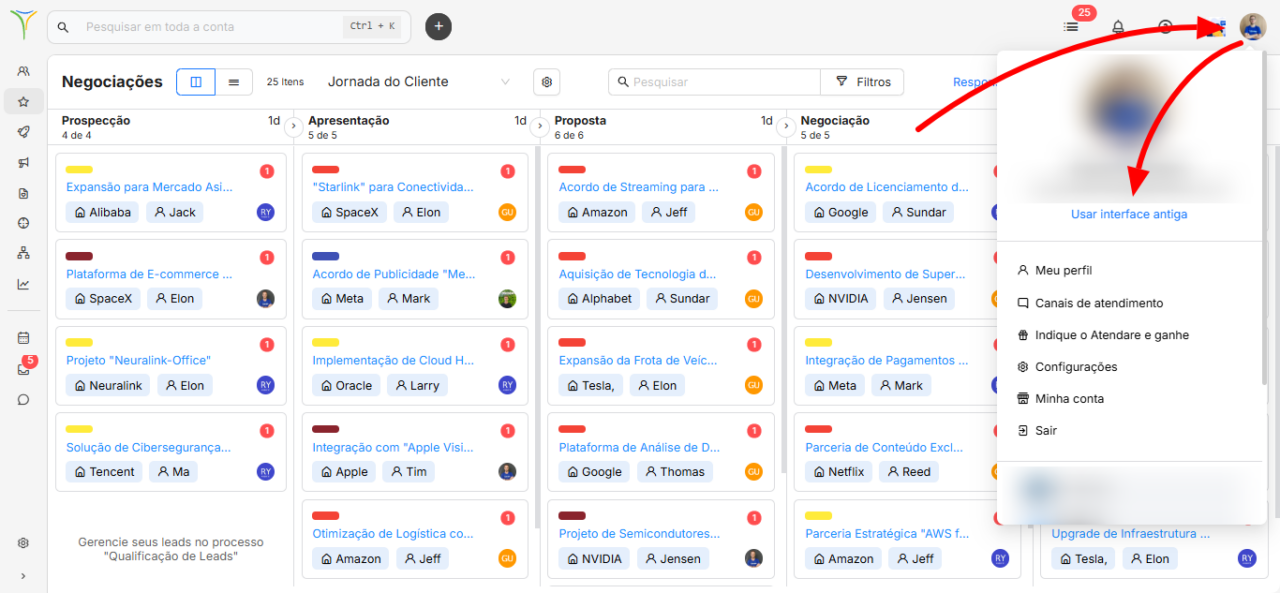Switch to list view
Image resolution: width=1280 pixels, height=593 pixels.
(x=233, y=82)
